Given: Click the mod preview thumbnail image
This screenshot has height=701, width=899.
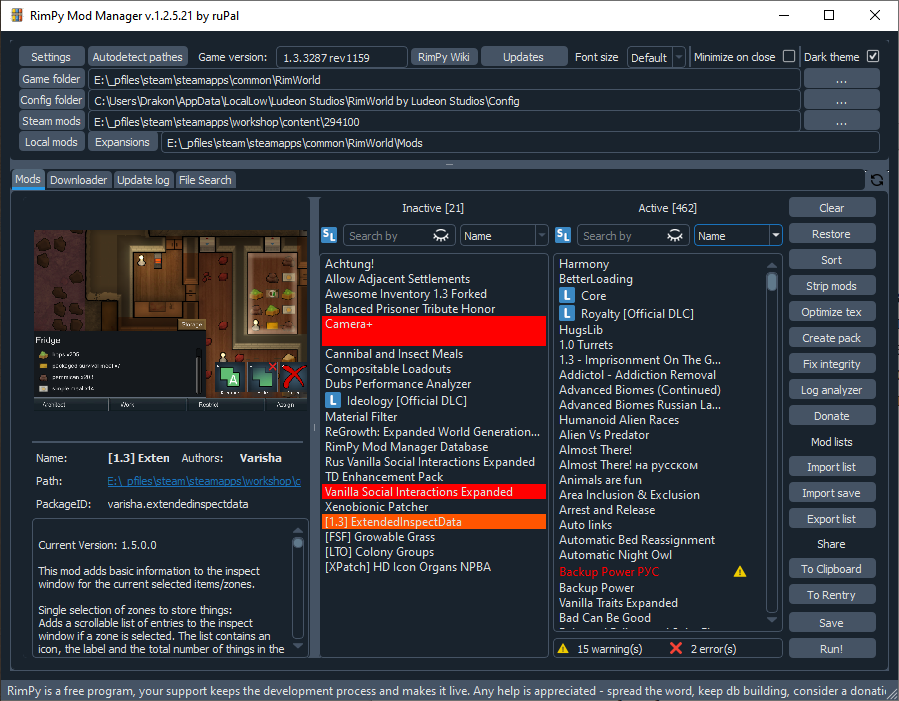Looking at the screenshot, I should [170, 320].
